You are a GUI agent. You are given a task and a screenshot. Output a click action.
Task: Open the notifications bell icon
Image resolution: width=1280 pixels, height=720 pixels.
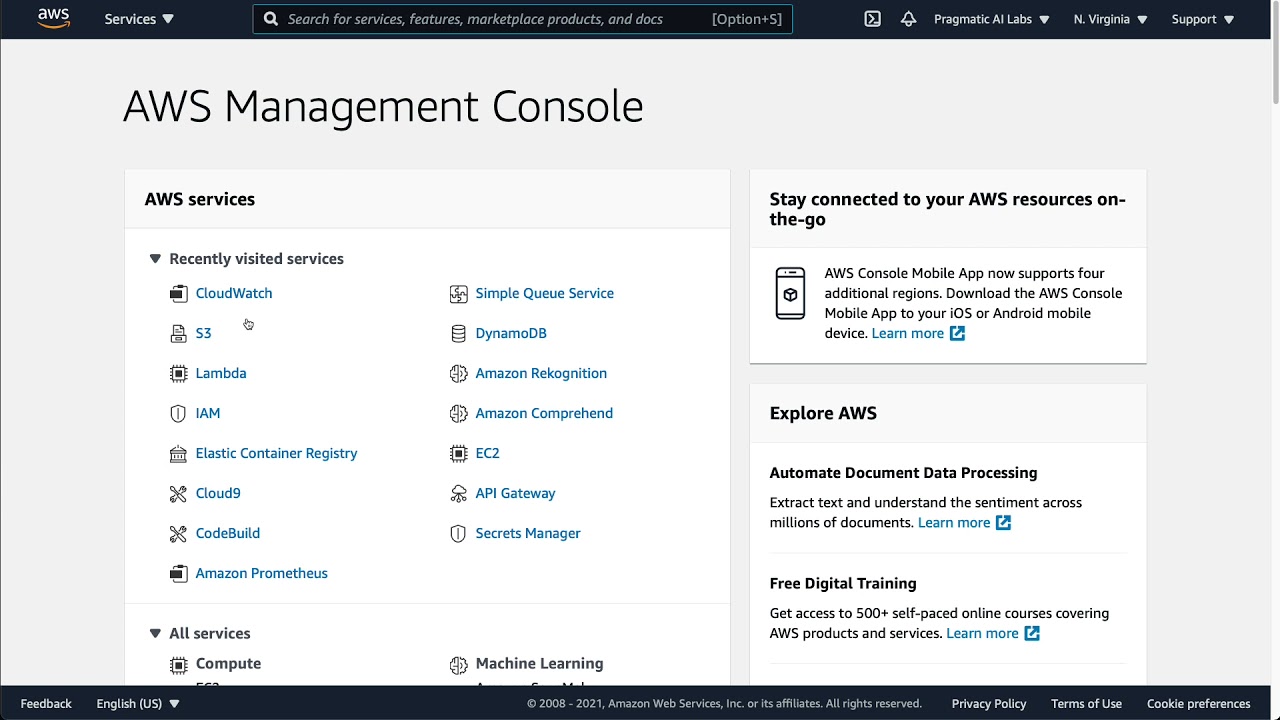[908, 19]
